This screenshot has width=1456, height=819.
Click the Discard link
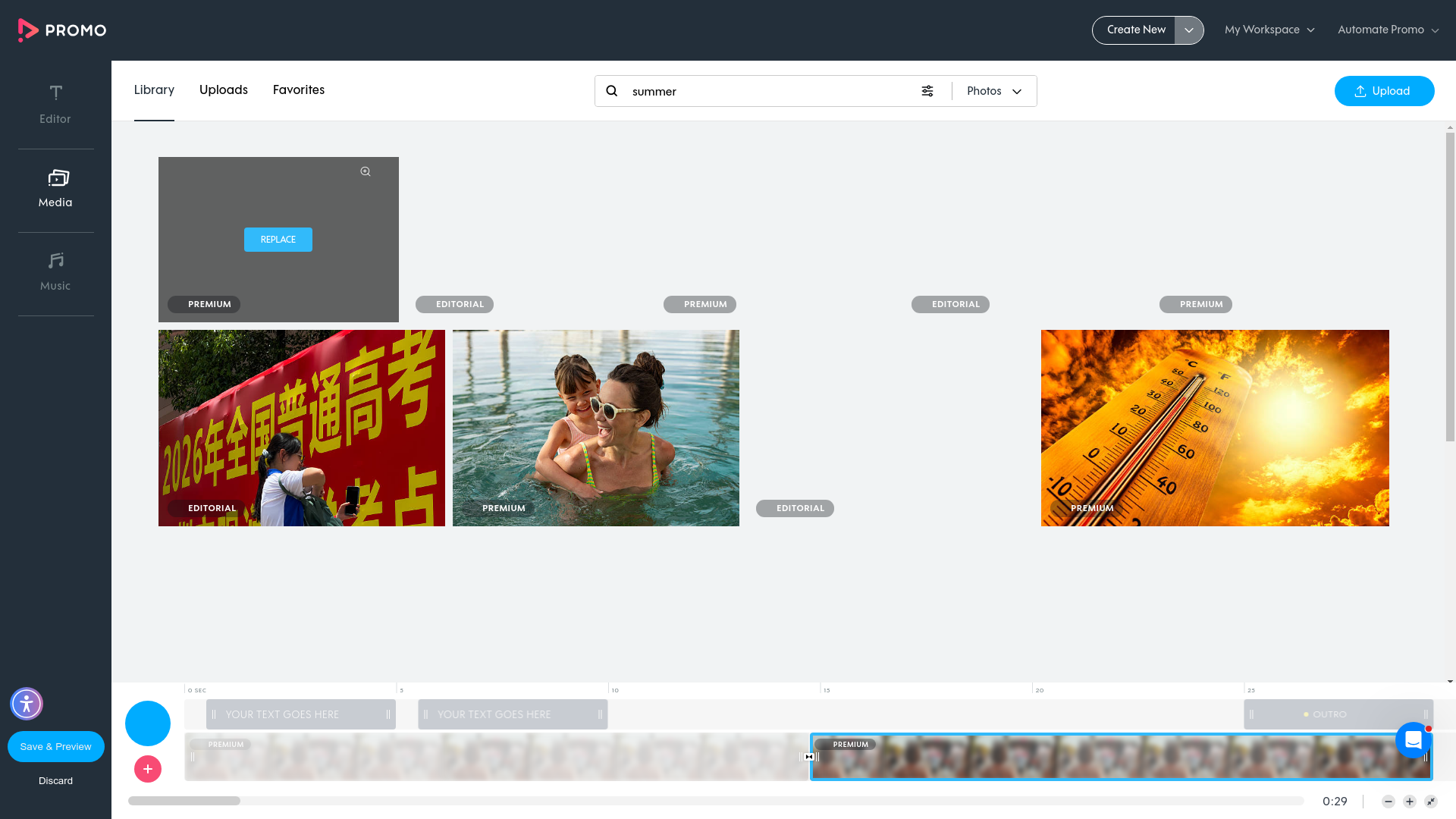56,781
